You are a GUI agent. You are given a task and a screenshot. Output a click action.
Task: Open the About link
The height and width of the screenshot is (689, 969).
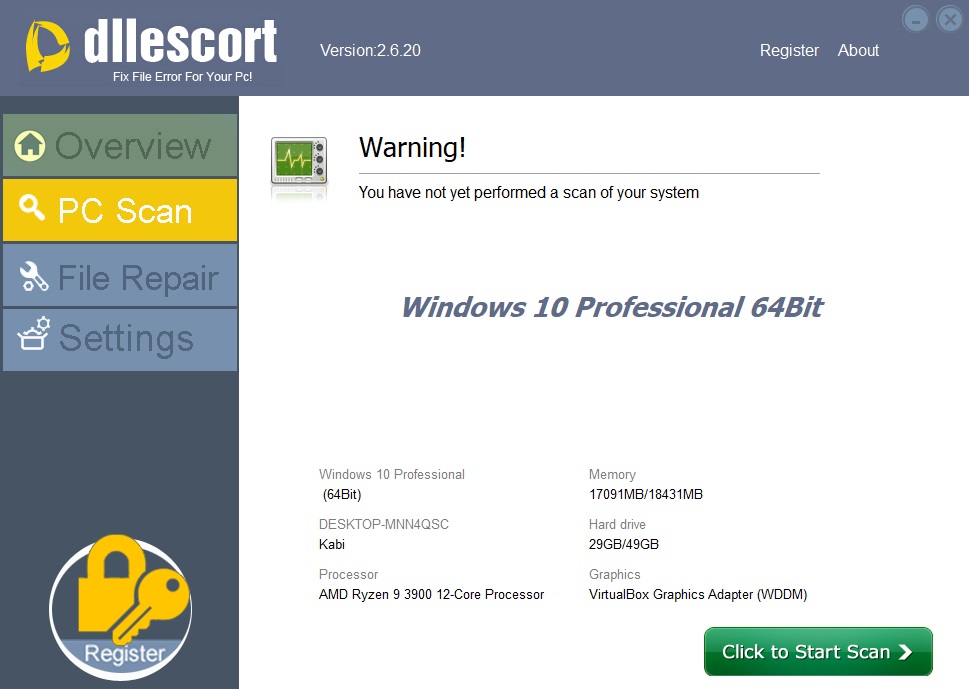[858, 51]
